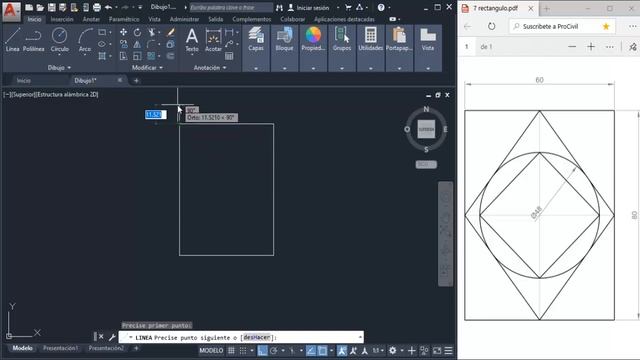The height and width of the screenshot is (360, 640).
Task: Click zoom out minus in PDF viewer
Action: (572, 47)
